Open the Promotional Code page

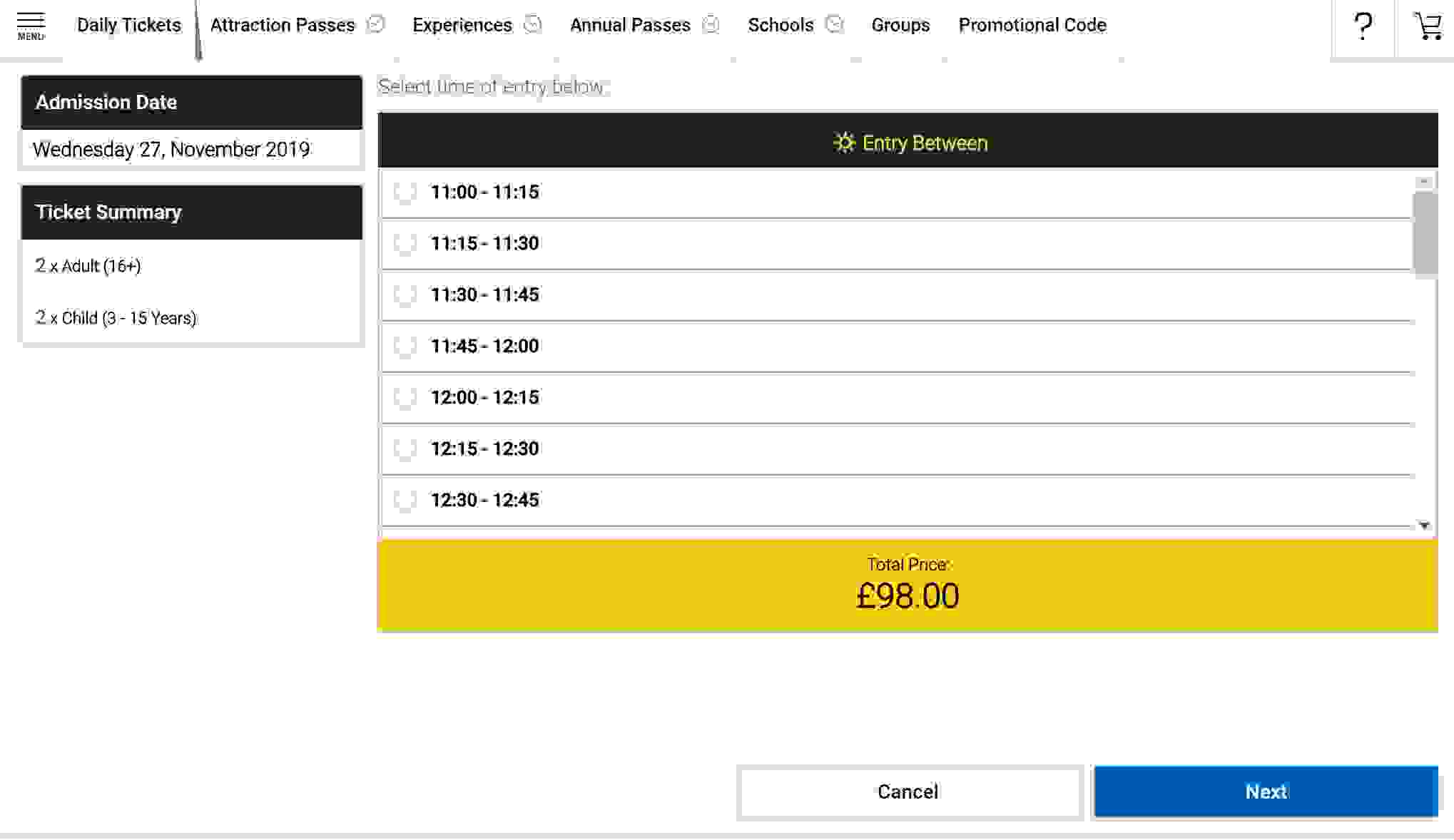(x=1032, y=25)
